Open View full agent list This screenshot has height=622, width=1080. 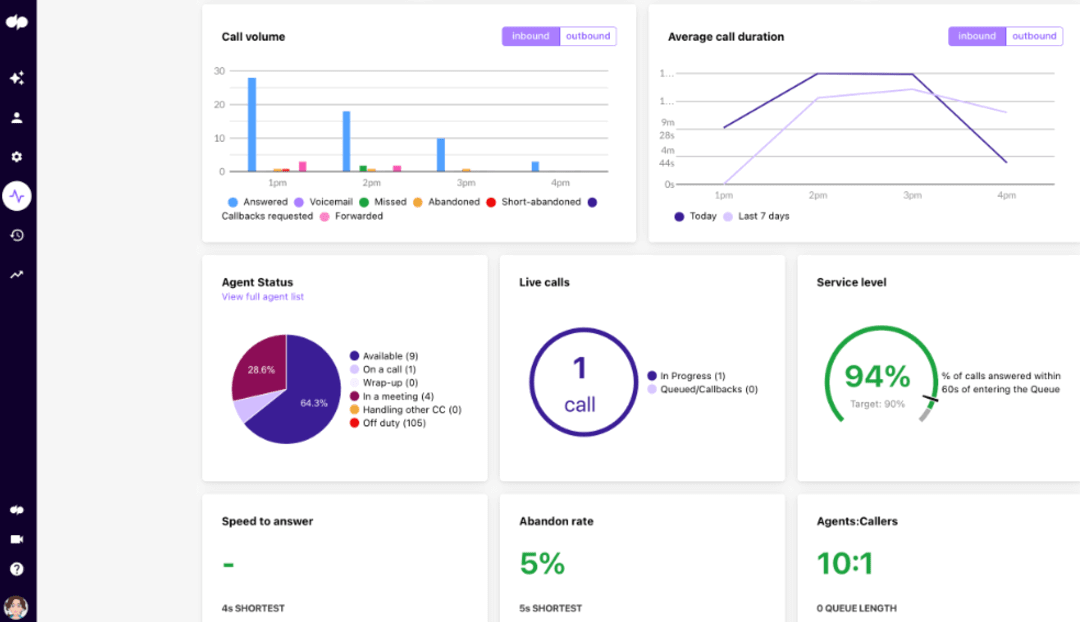pyautogui.click(x=263, y=297)
